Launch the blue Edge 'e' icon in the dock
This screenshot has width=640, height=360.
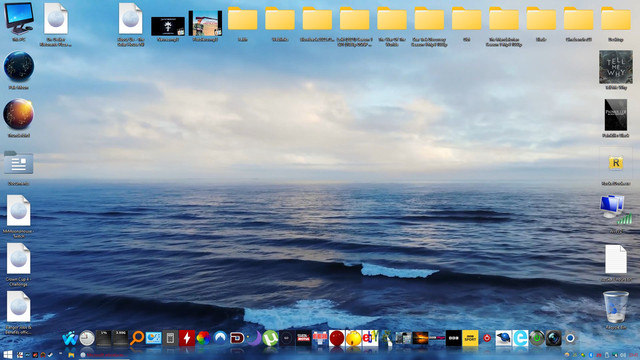(x=520, y=338)
